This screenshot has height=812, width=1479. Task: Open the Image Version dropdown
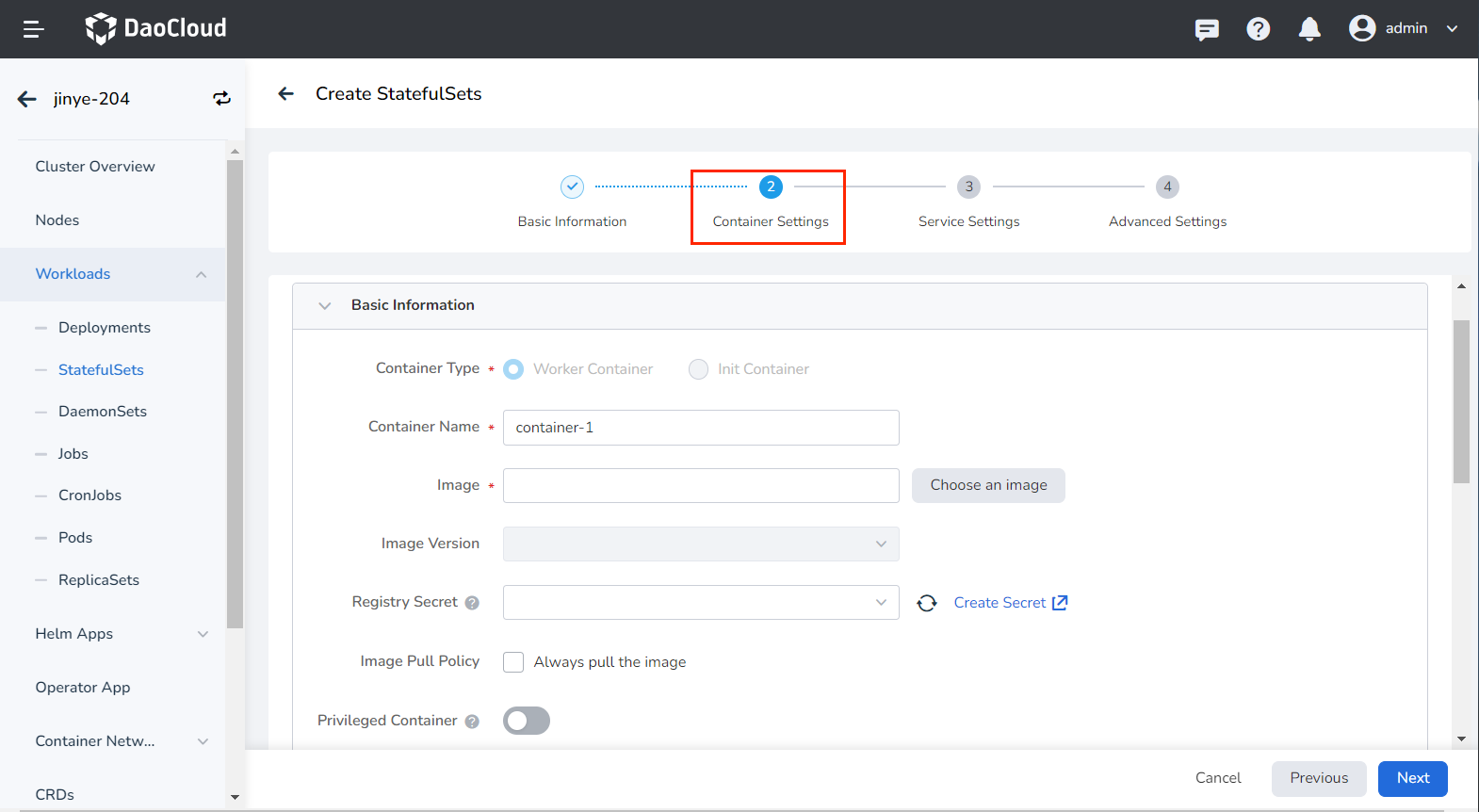pos(701,544)
